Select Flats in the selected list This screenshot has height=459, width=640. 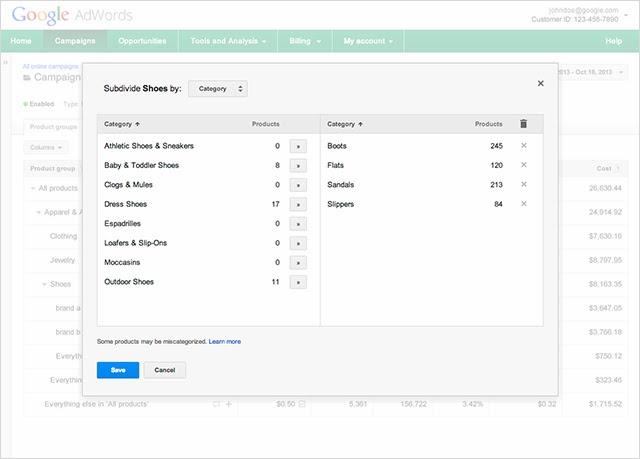point(336,165)
